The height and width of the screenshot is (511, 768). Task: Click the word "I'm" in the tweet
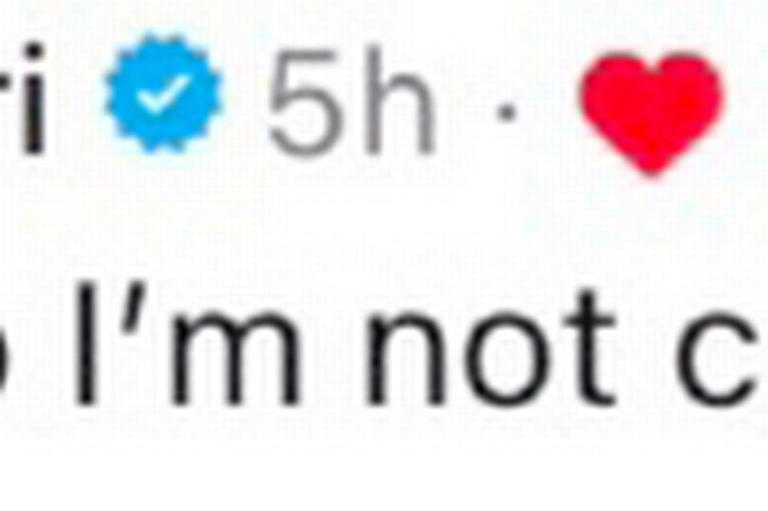187,343
